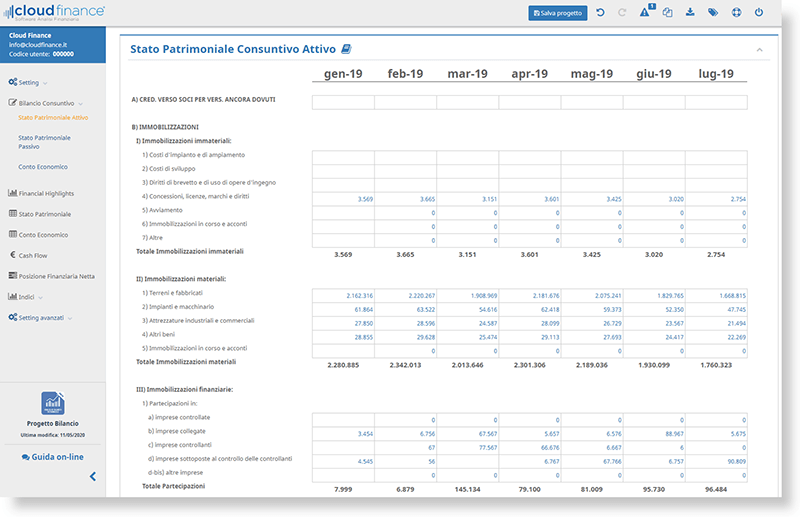
Task: Open Stato Patrimoniale table report in sidebar
Action: (x=45, y=214)
